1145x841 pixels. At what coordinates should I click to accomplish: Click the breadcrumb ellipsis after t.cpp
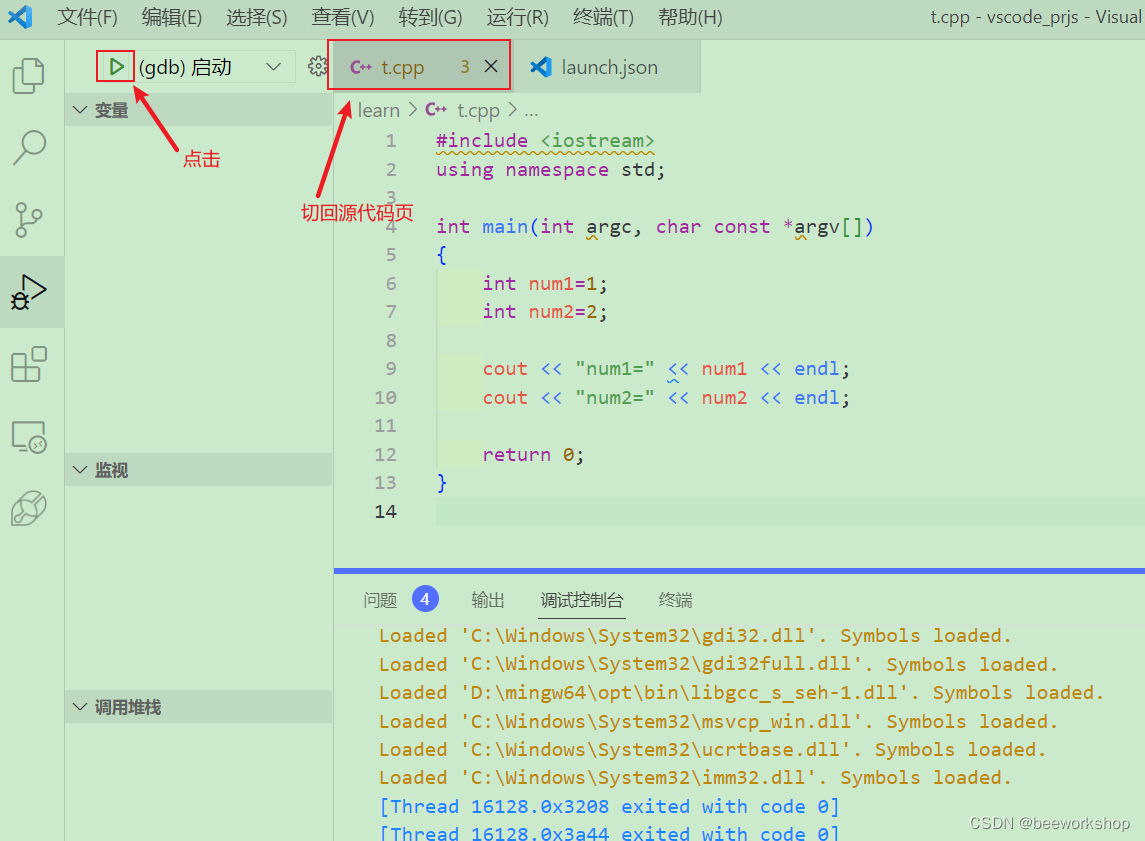coord(531,110)
